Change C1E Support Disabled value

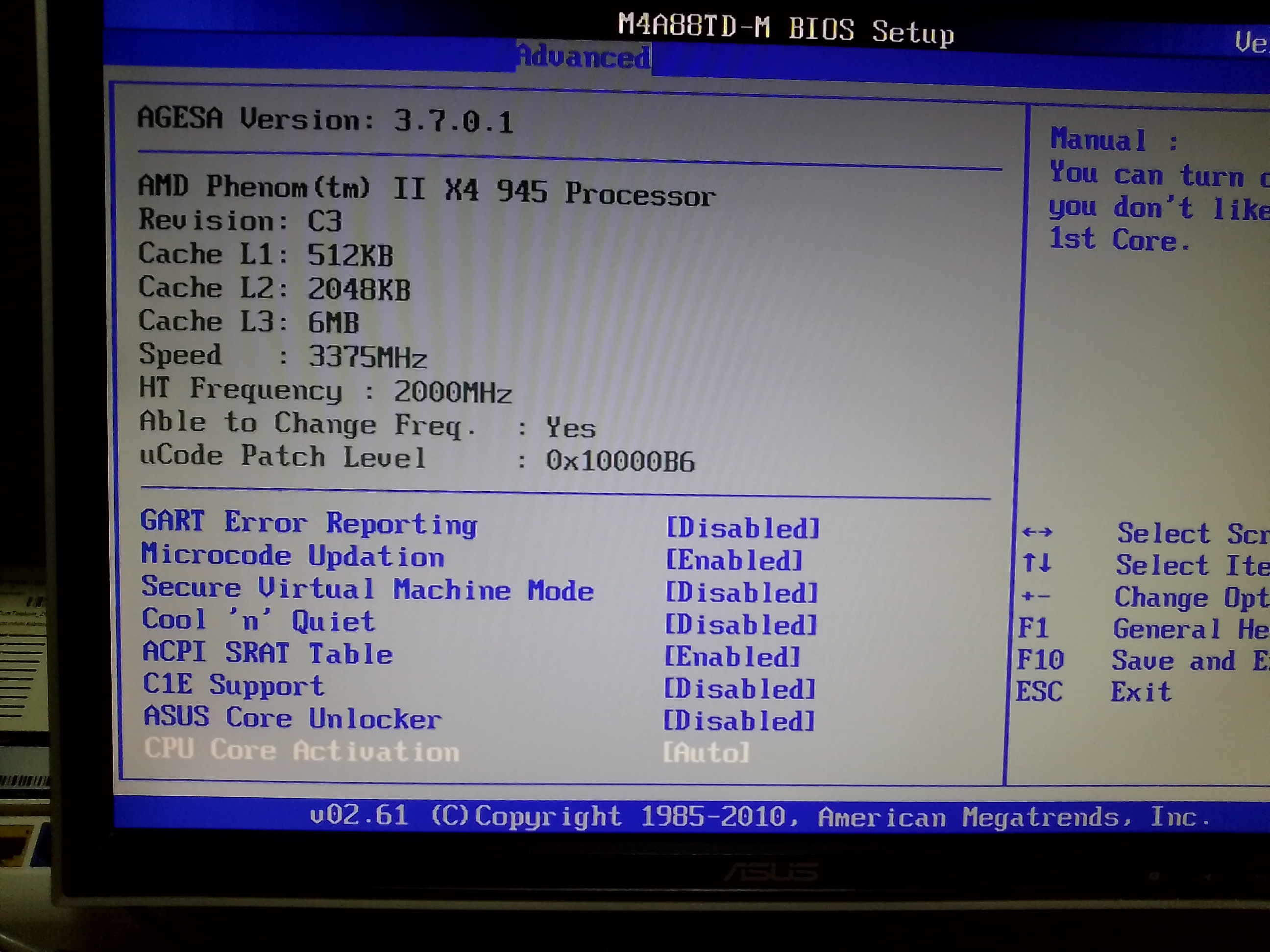click(739, 689)
